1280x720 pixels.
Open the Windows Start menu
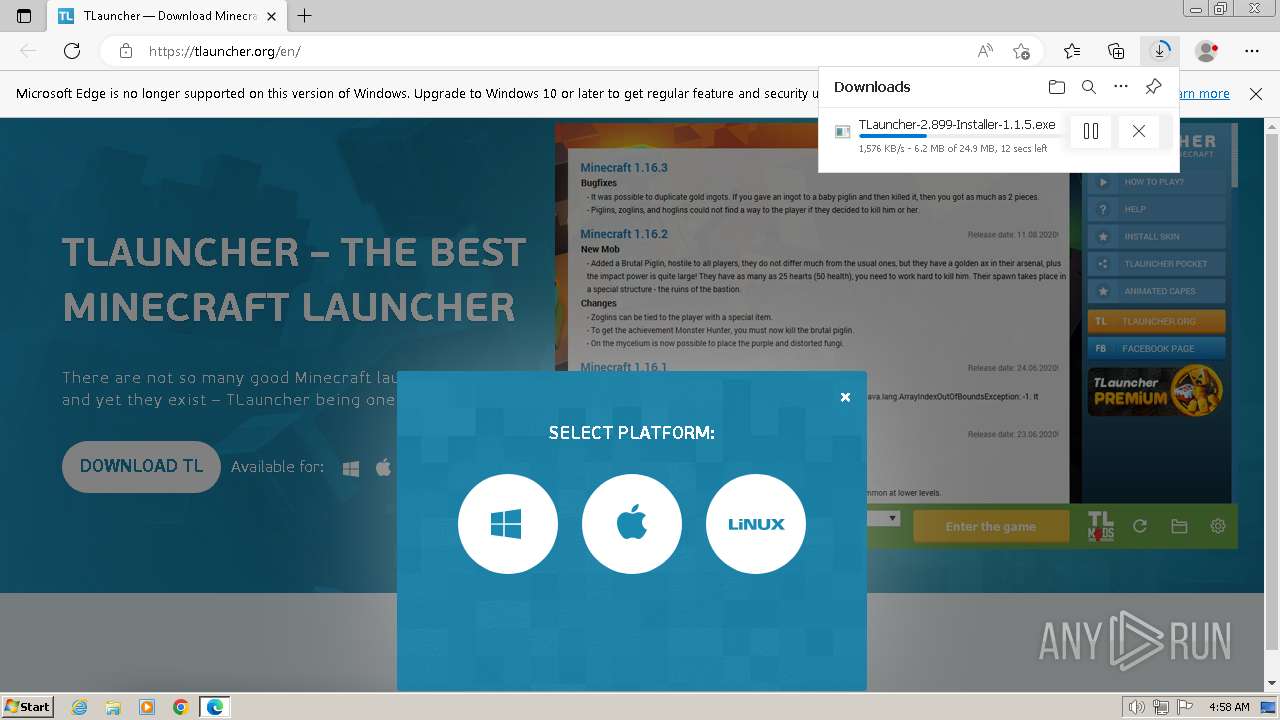click(28, 706)
